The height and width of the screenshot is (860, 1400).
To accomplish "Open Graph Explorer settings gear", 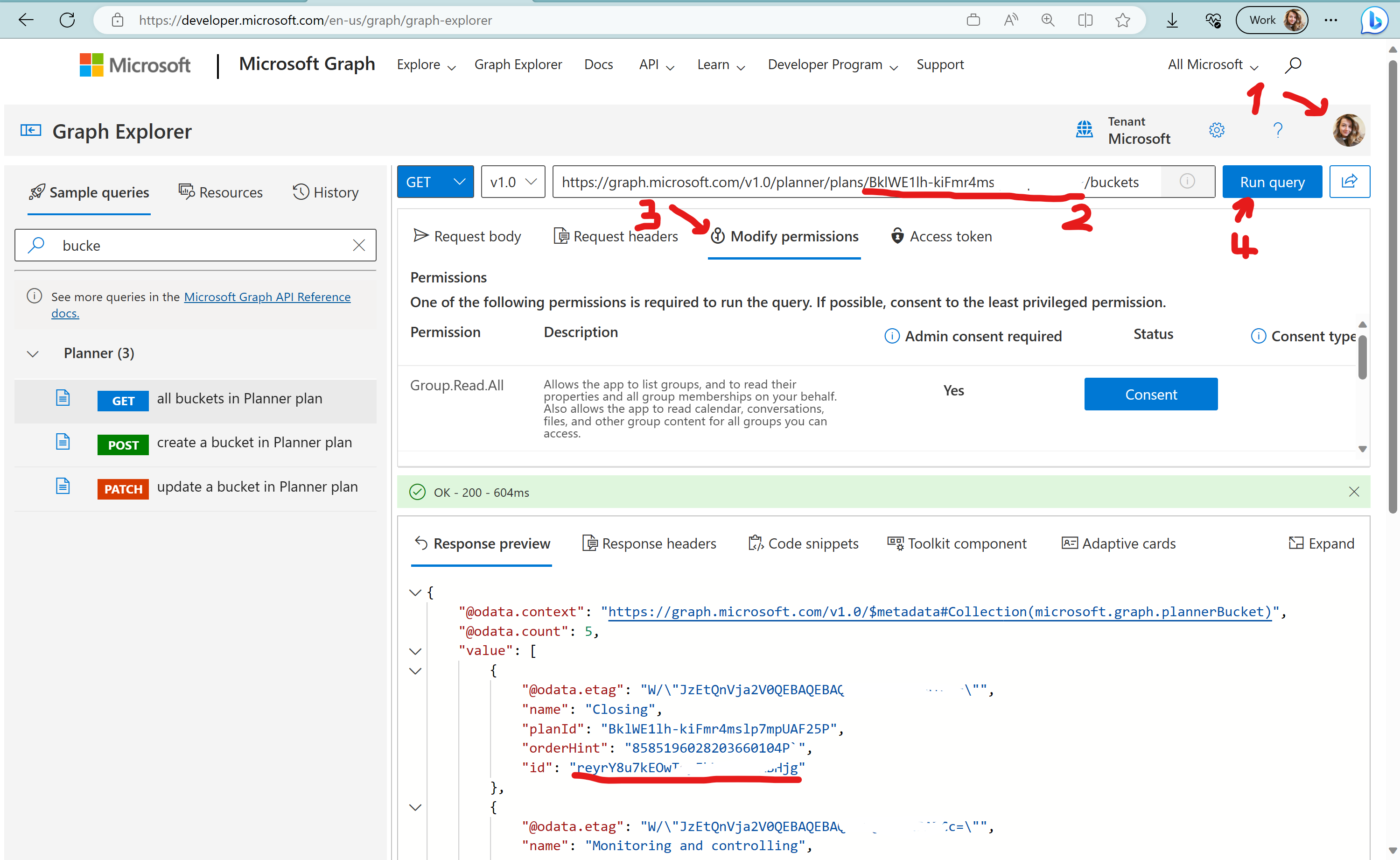I will click(1217, 130).
